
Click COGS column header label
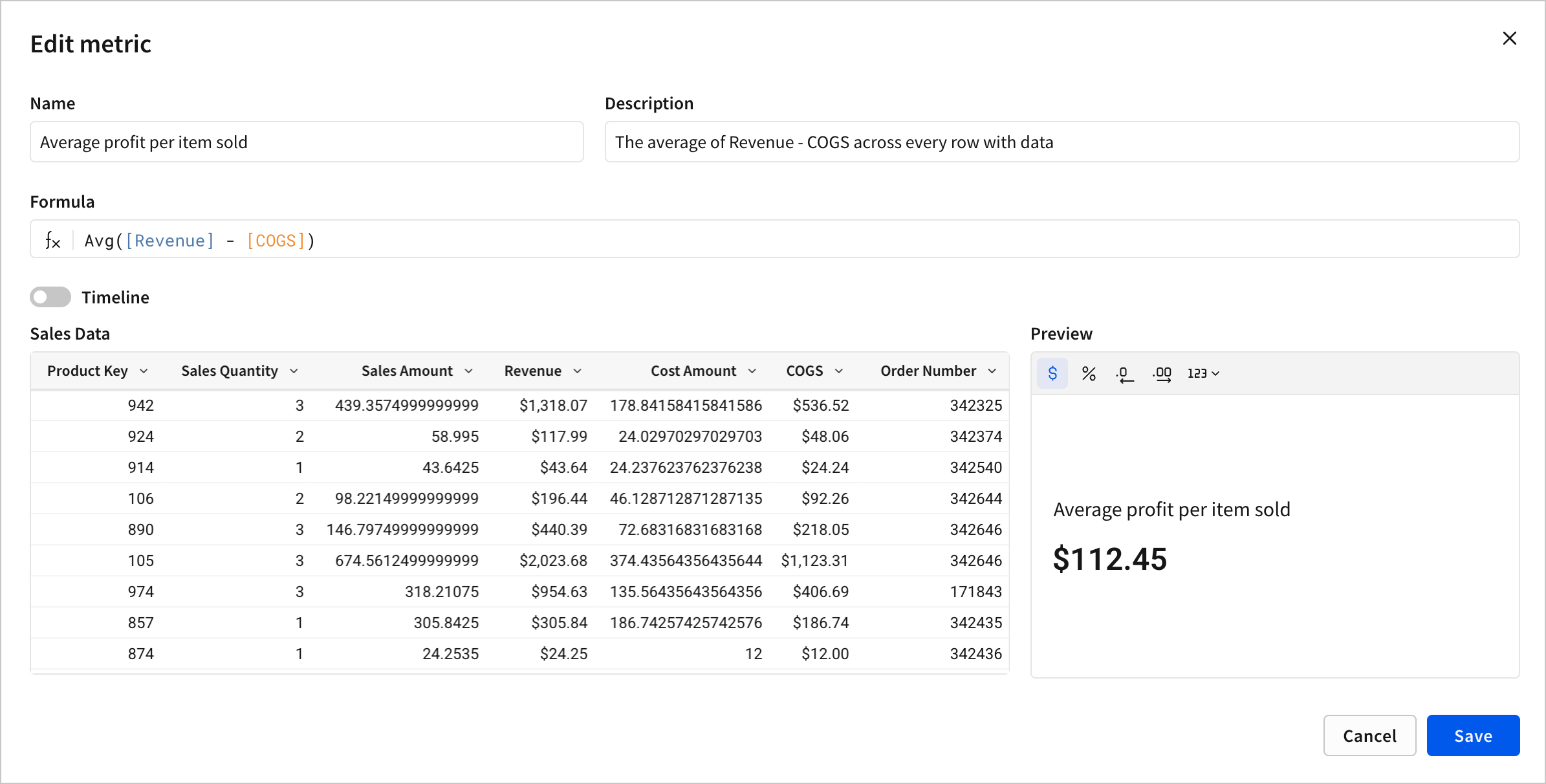tap(804, 371)
